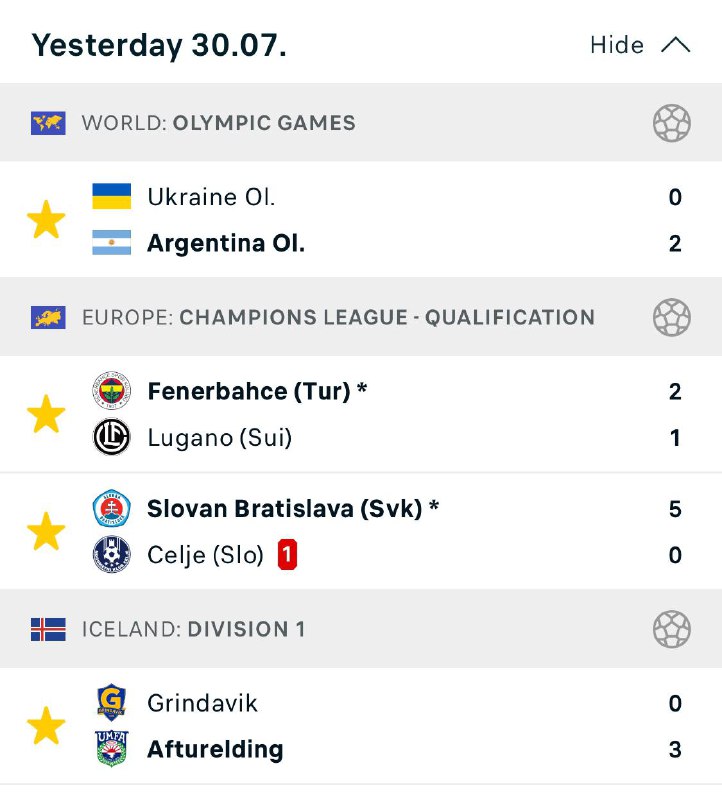Toggle favorite star for Fenerbahce vs Lugano match
Image resolution: width=722 pixels, height=800 pixels.
(x=46, y=414)
